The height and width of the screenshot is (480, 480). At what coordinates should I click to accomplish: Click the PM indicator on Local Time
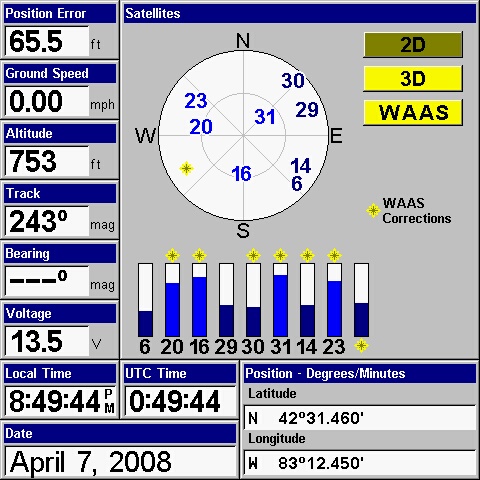pyautogui.click(x=109, y=401)
